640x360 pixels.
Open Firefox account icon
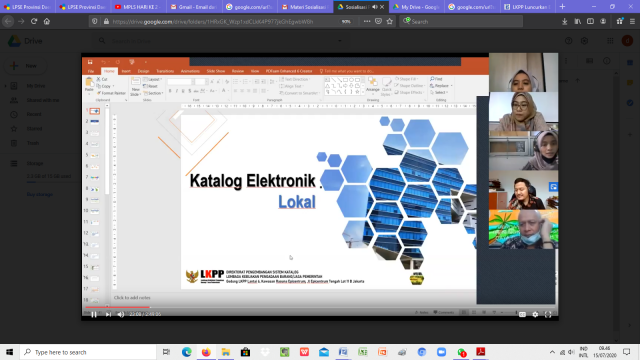tap(603, 21)
